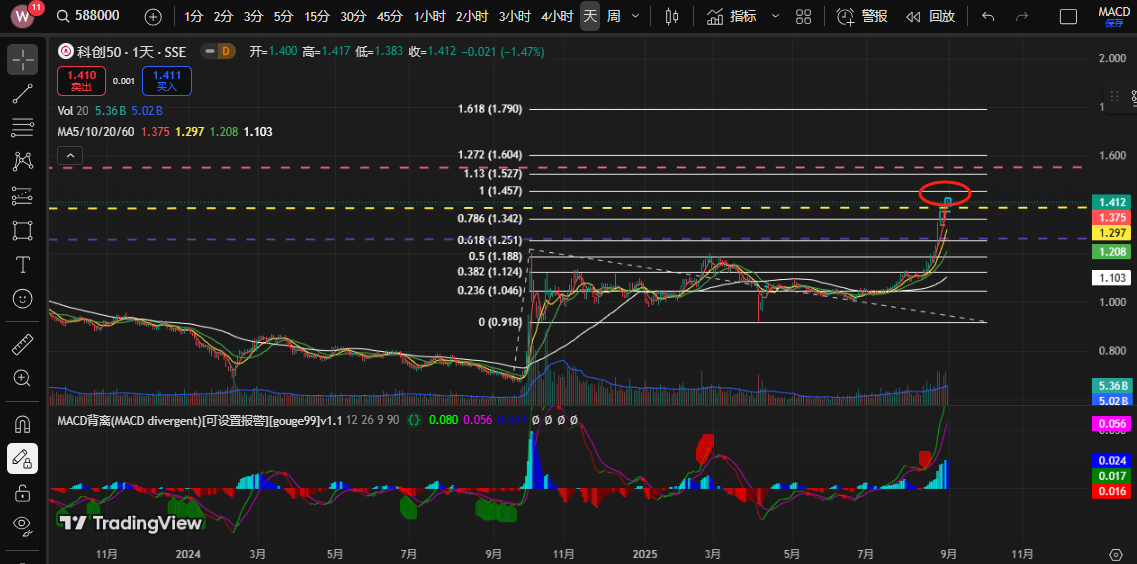Click the blue 买入 buy button
The height and width of the screenshot is (564, 1137).
pyautogui.click(x=167, y=80)
